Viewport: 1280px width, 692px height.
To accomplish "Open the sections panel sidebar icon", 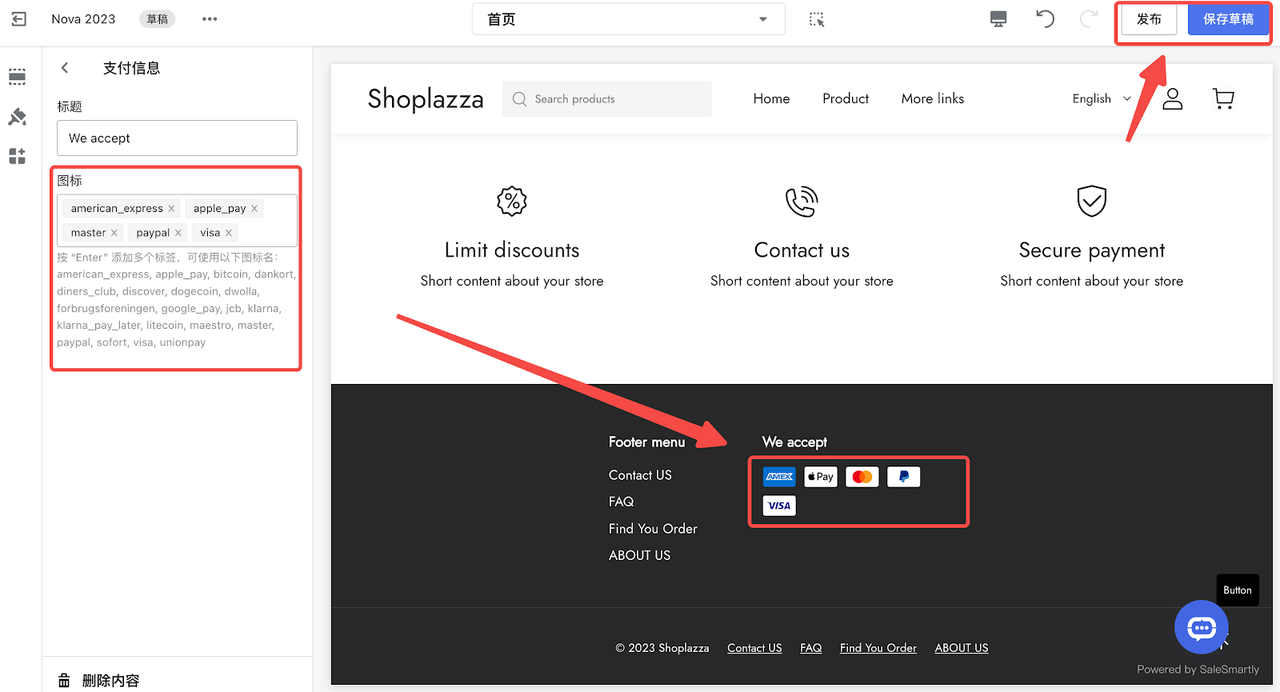I will tap(17, 77).
